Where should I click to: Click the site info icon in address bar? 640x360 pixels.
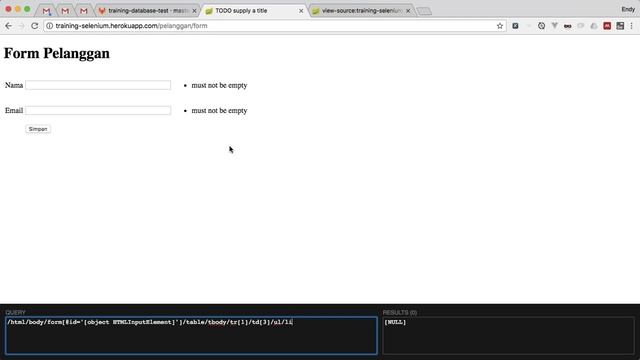coord(49,26)
